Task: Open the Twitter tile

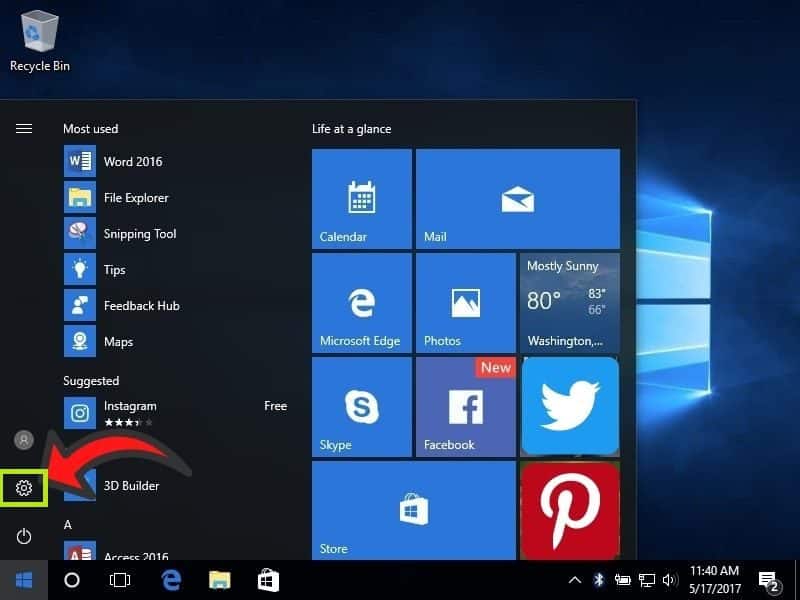Action: 570,407
